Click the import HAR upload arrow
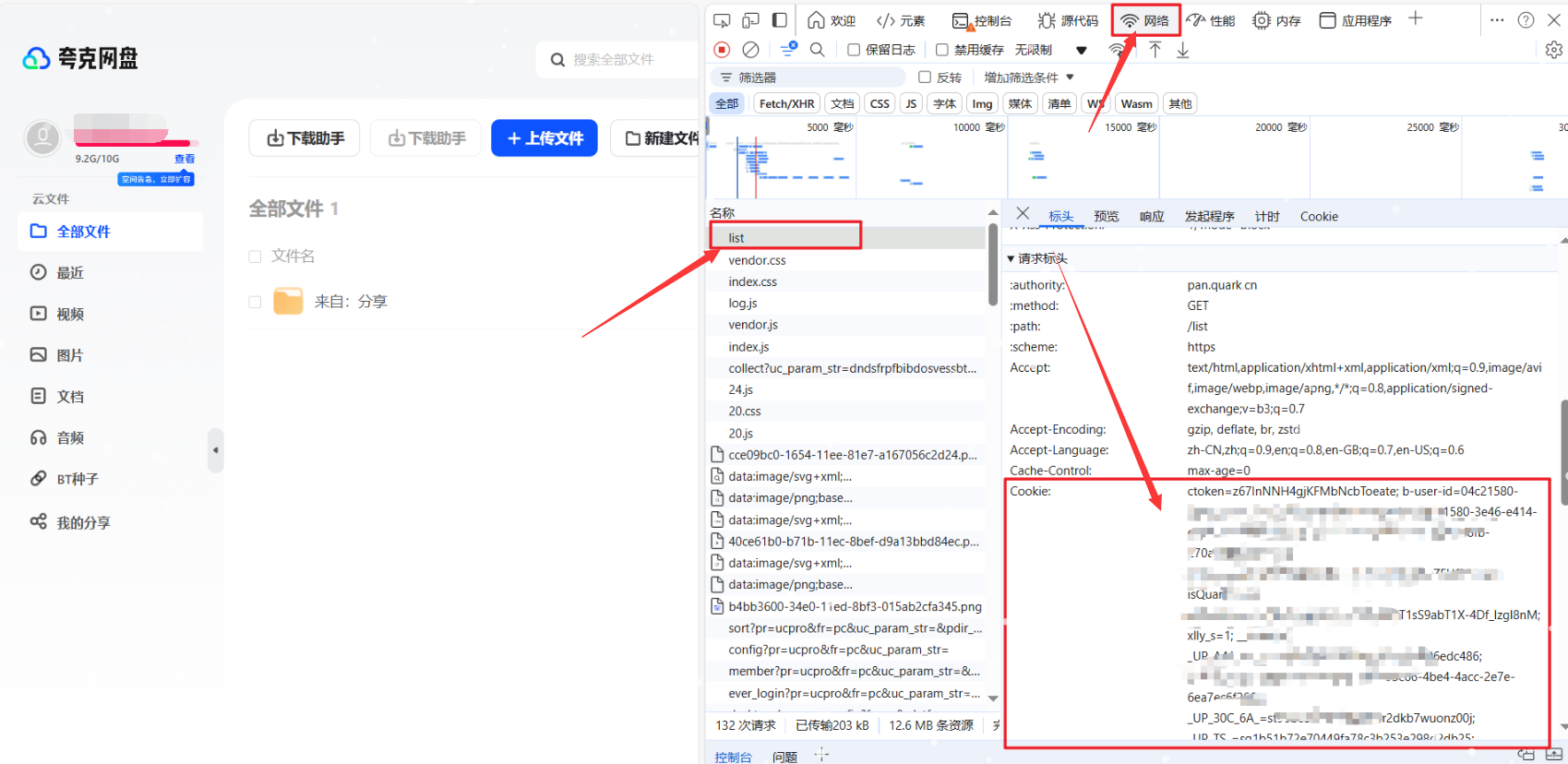The width and height of the screenshot is (1568, 764). [1155, 50]
